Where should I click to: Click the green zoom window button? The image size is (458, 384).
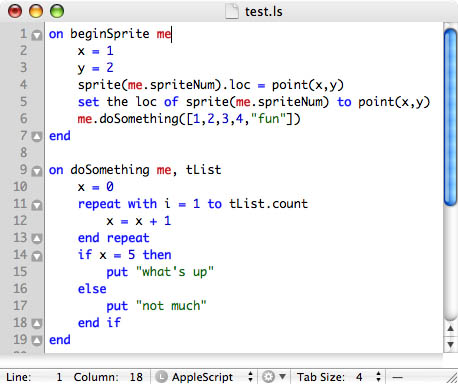[x=57, y=11]
